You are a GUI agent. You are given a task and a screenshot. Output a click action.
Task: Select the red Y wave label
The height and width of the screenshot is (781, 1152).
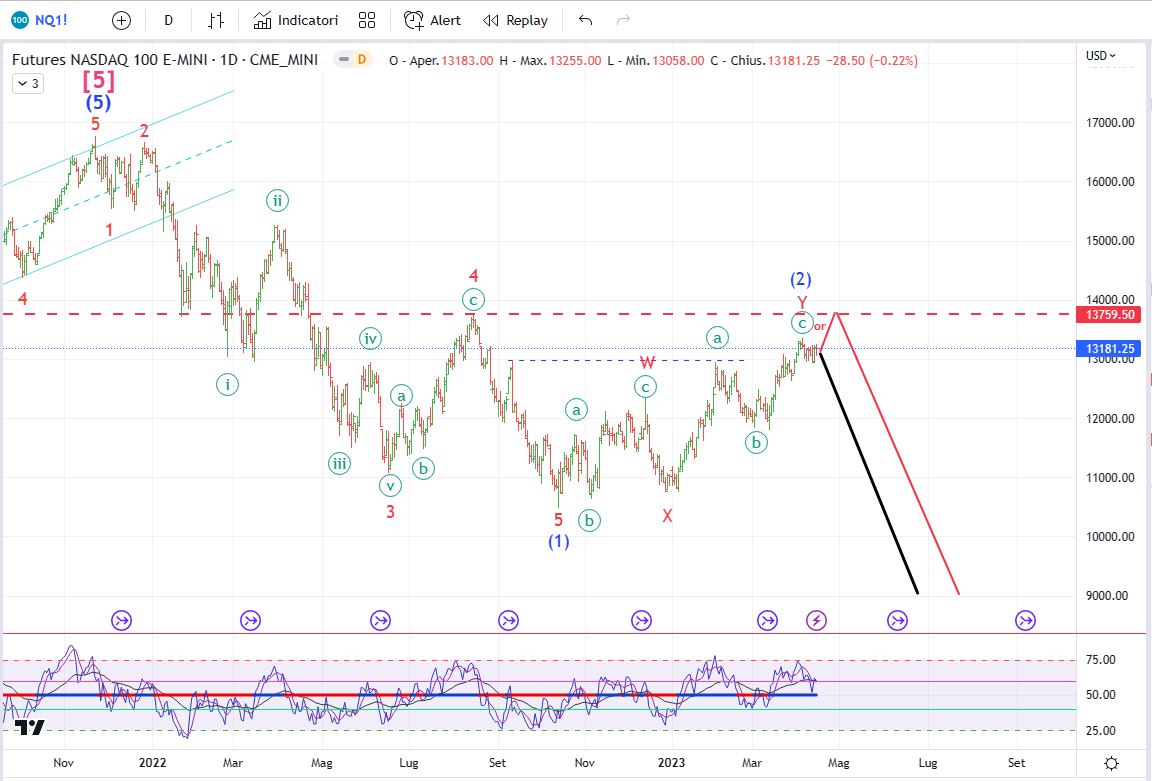(802, 302)
